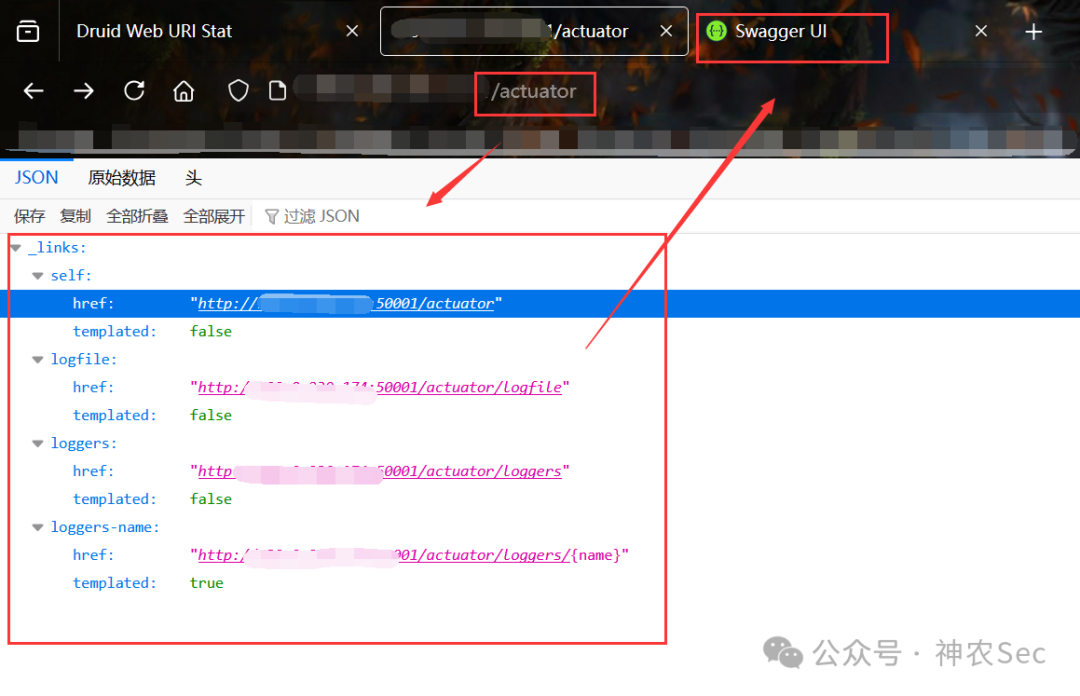Click the page info document icon
Screen dimensions: 1080x696
click(x=278, y=91)
